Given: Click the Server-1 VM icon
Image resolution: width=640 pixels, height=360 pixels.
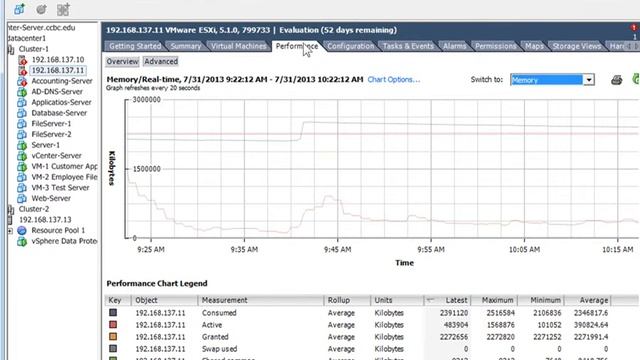Looking at the screenshot, I should coord(22,145).
